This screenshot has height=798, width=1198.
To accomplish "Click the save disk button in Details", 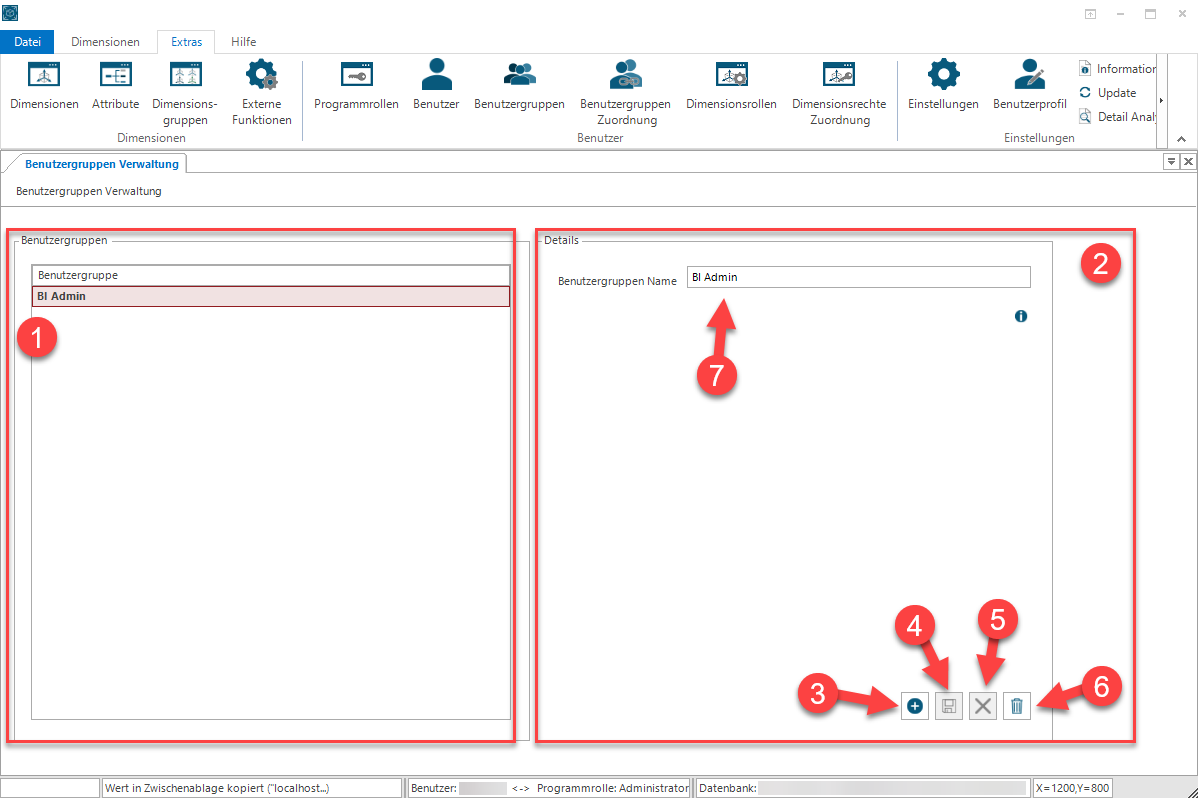I will click(x=949, y=706).
